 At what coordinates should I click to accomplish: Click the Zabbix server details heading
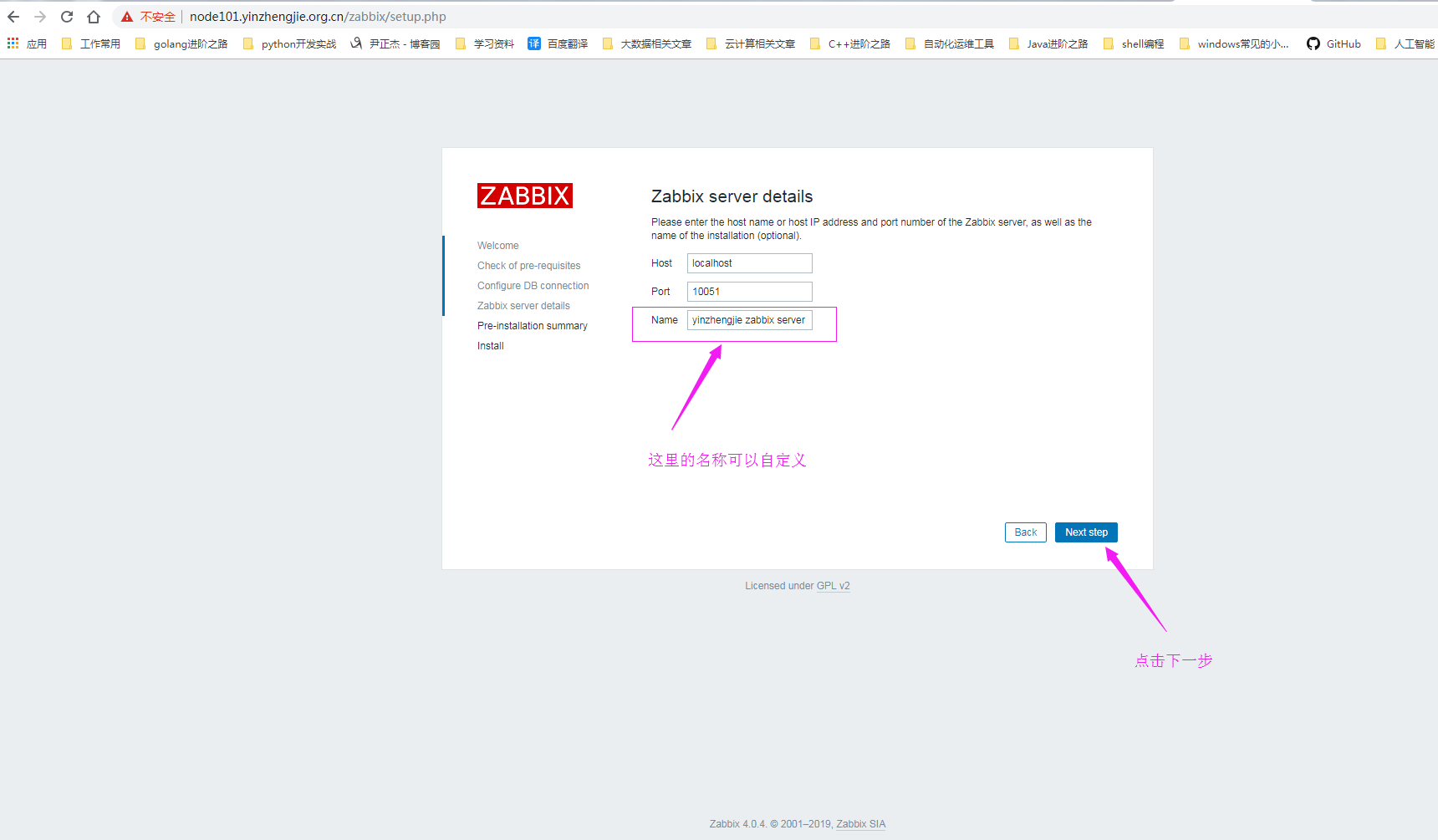(x=732, y=196)
